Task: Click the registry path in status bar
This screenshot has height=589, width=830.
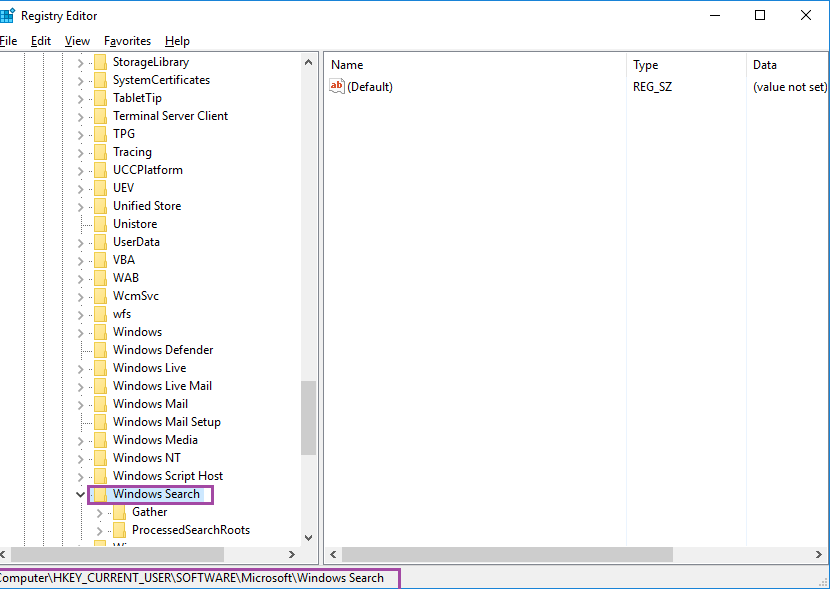Action: pyautogui.click(x=192, y=578)
